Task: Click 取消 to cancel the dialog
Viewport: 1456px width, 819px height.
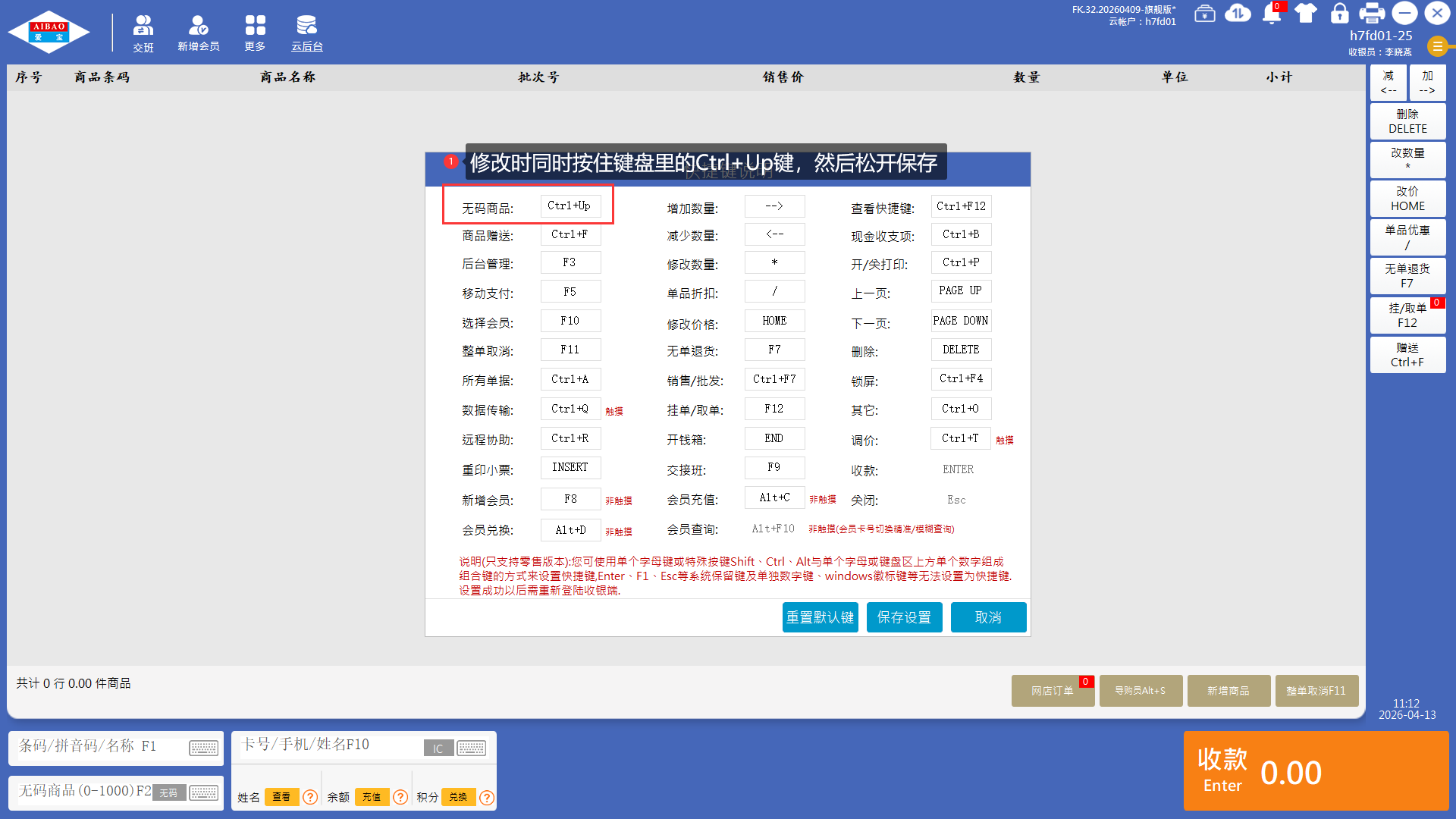Action: point(988,617)
